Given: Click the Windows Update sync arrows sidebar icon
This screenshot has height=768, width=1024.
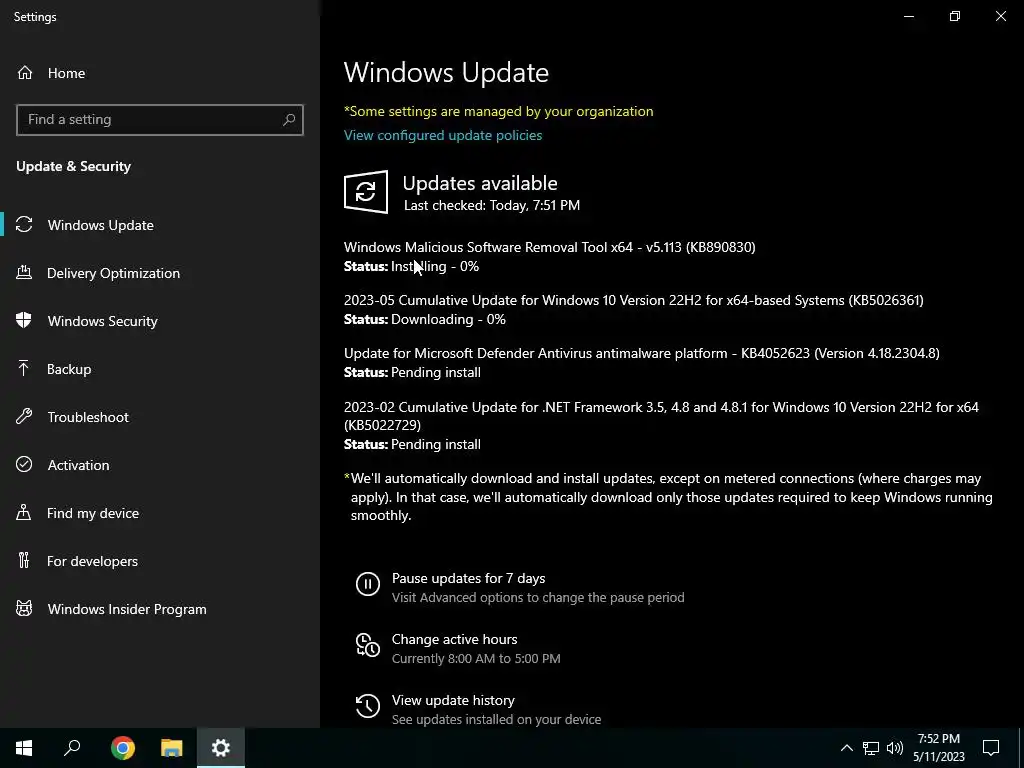Looking at the screenshot, I should click(24, 225).
